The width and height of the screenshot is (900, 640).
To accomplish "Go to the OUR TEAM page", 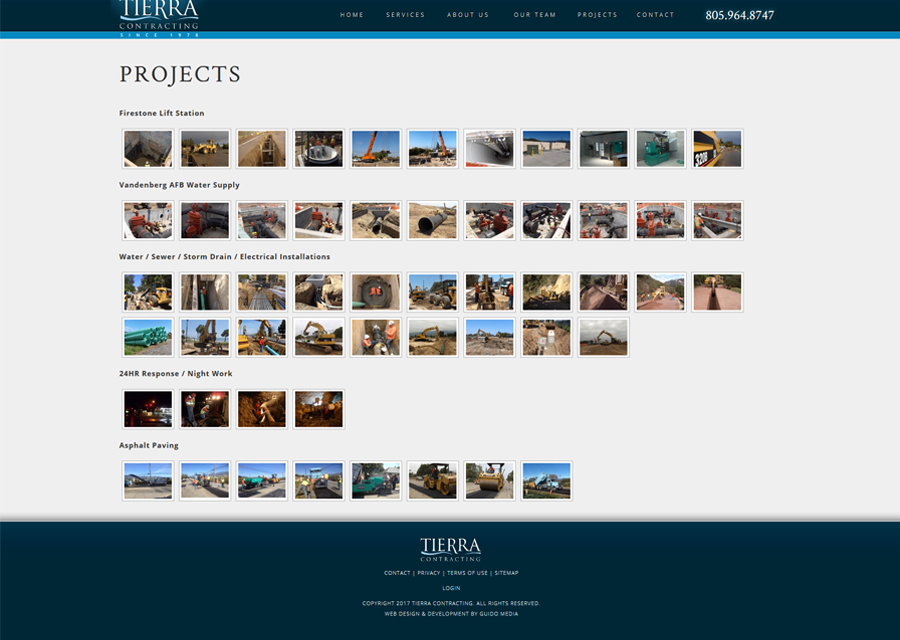I will click(535, 14).
